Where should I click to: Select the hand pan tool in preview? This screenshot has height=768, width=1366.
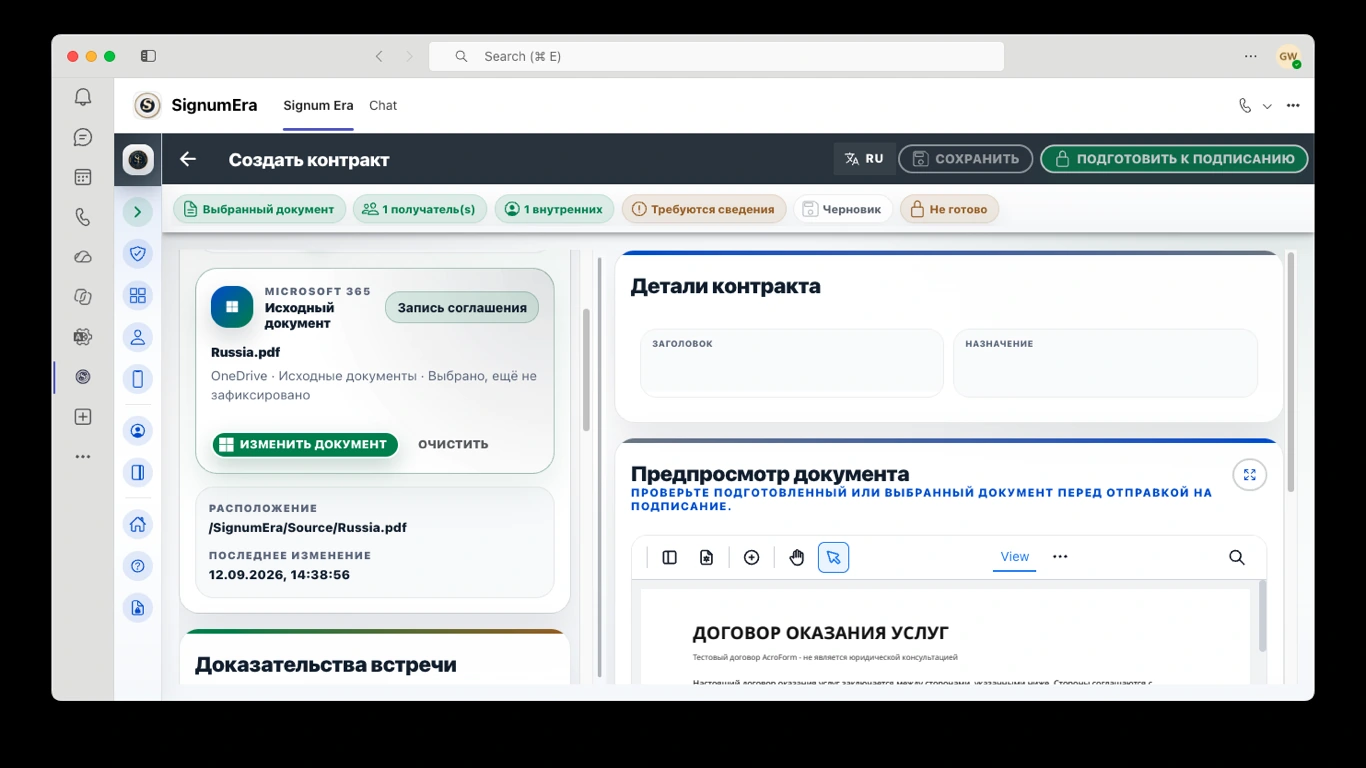click(797, 557)
